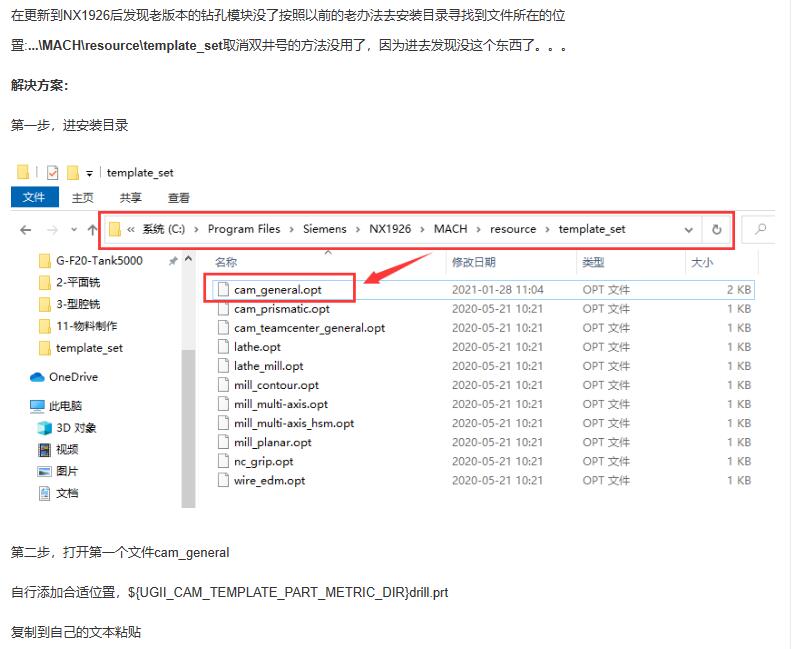The height and width of the screenshot is (649, 799).
Task: Click the 视频 videos icon
Action: (x=44, y=450)
